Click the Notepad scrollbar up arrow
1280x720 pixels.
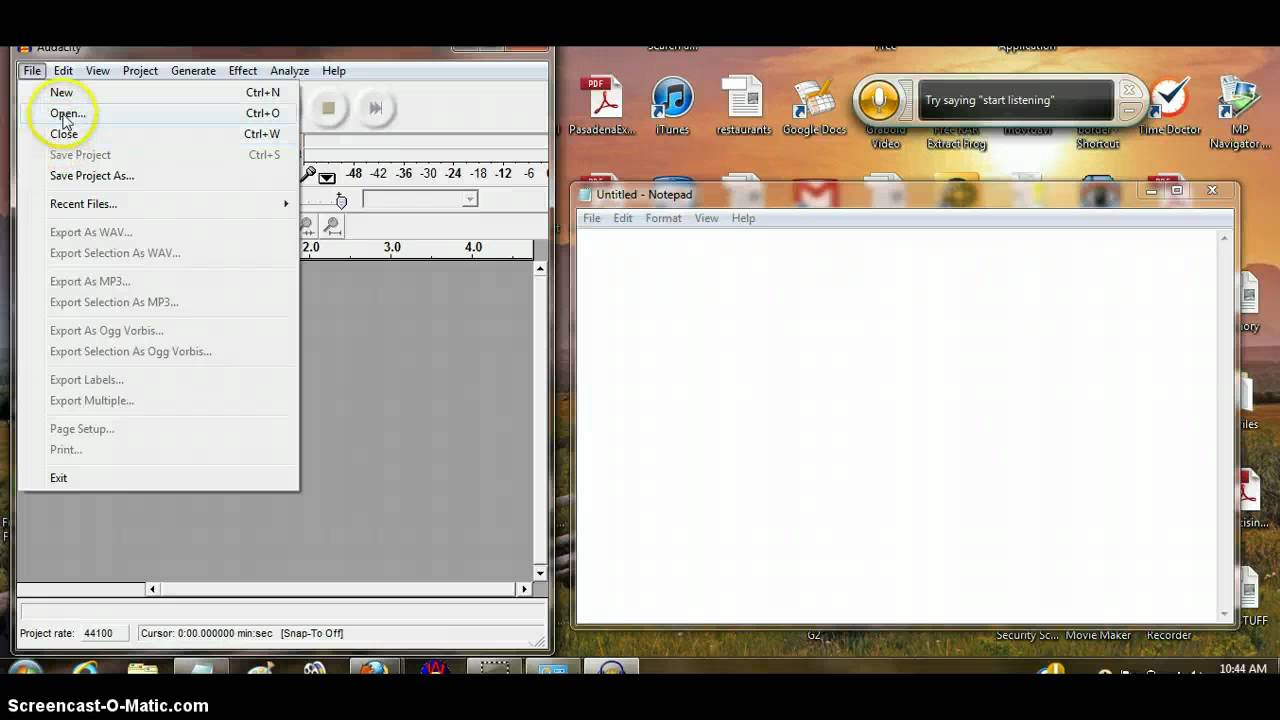pos(1224,238)
